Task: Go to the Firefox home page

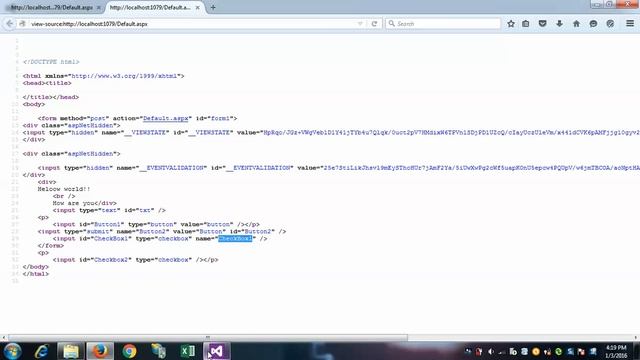Action: (576, 24)
